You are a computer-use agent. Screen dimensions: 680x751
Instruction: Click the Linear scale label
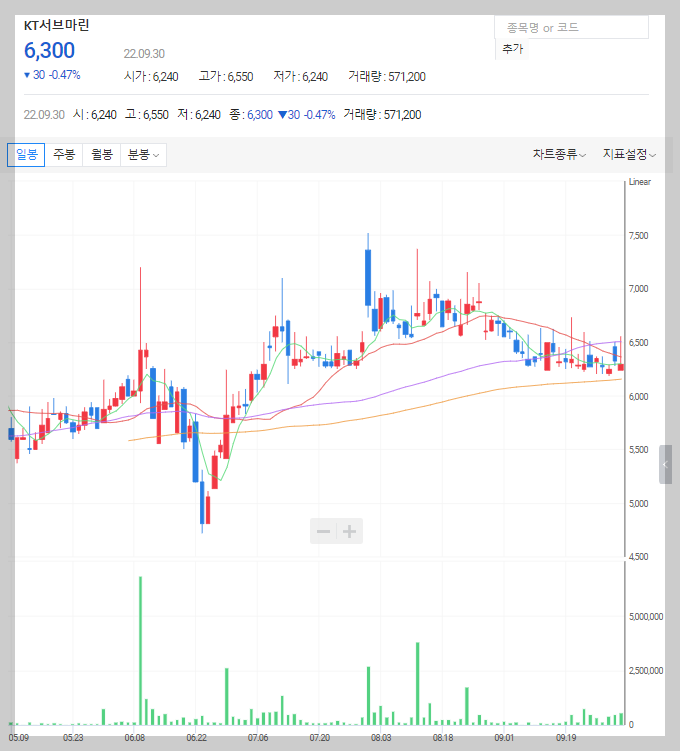640,182
